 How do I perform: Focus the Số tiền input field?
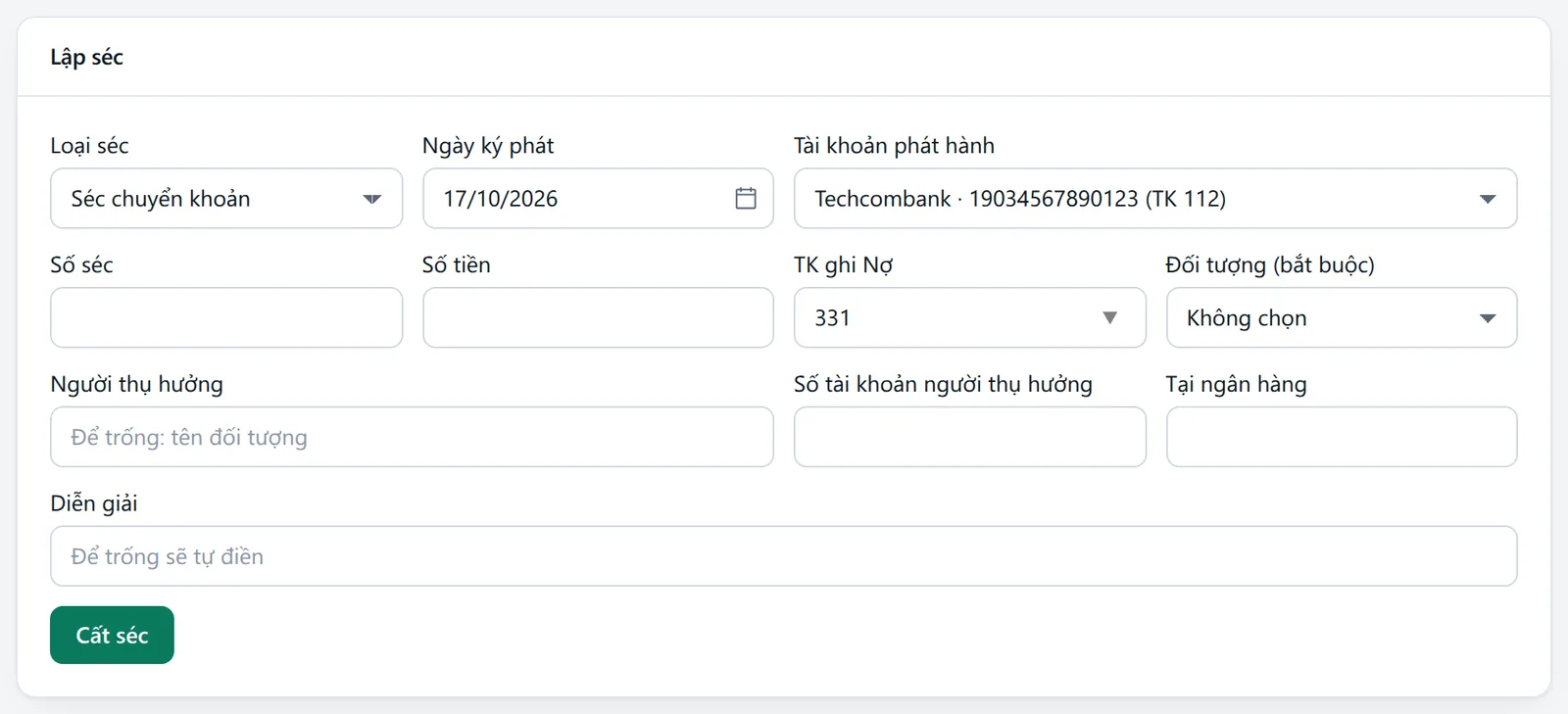[598, 317]
